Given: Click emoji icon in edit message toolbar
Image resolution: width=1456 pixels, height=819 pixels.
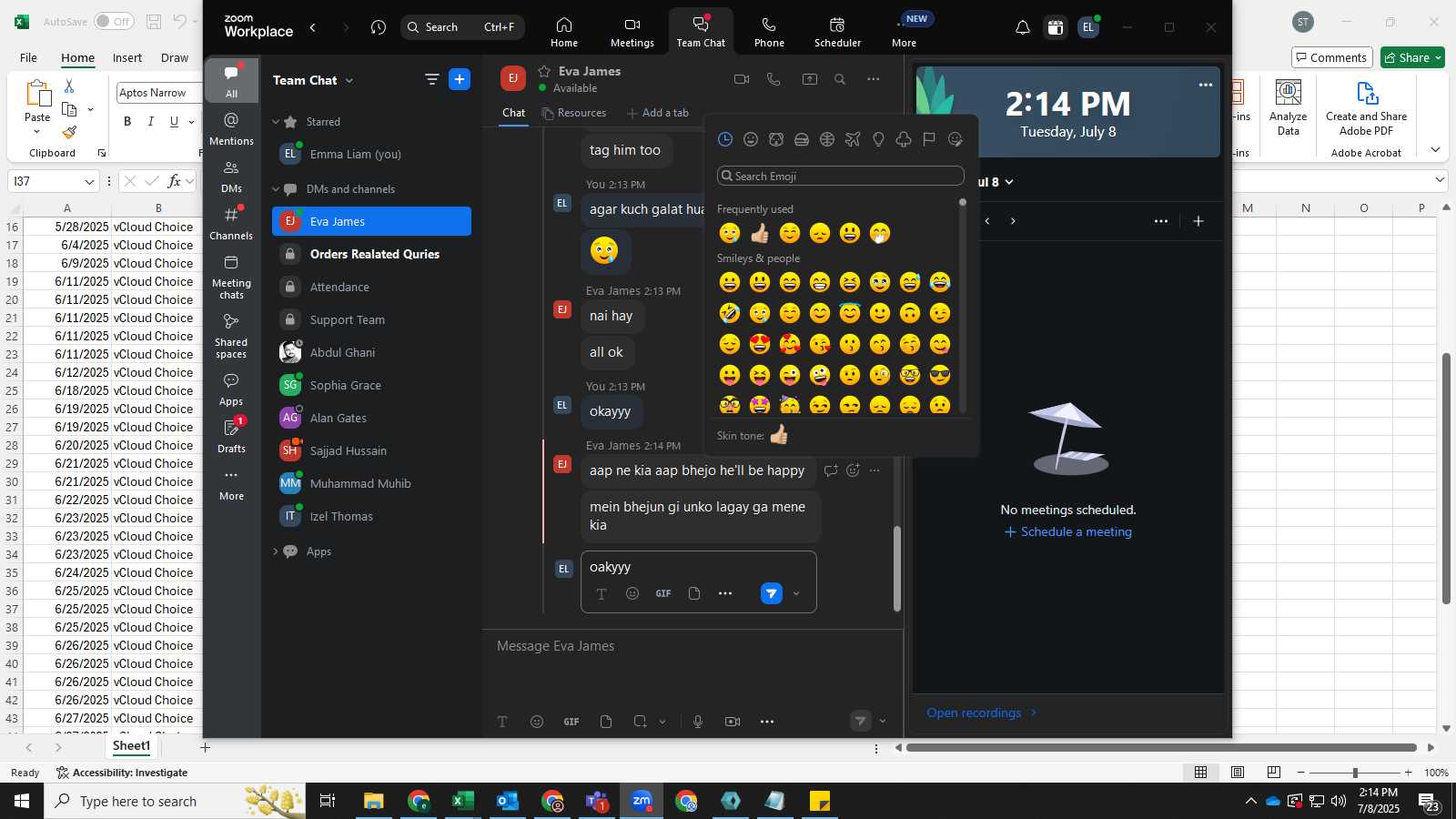Looking at the screenshot, I should pyautogui.click(x=632, y=593).
